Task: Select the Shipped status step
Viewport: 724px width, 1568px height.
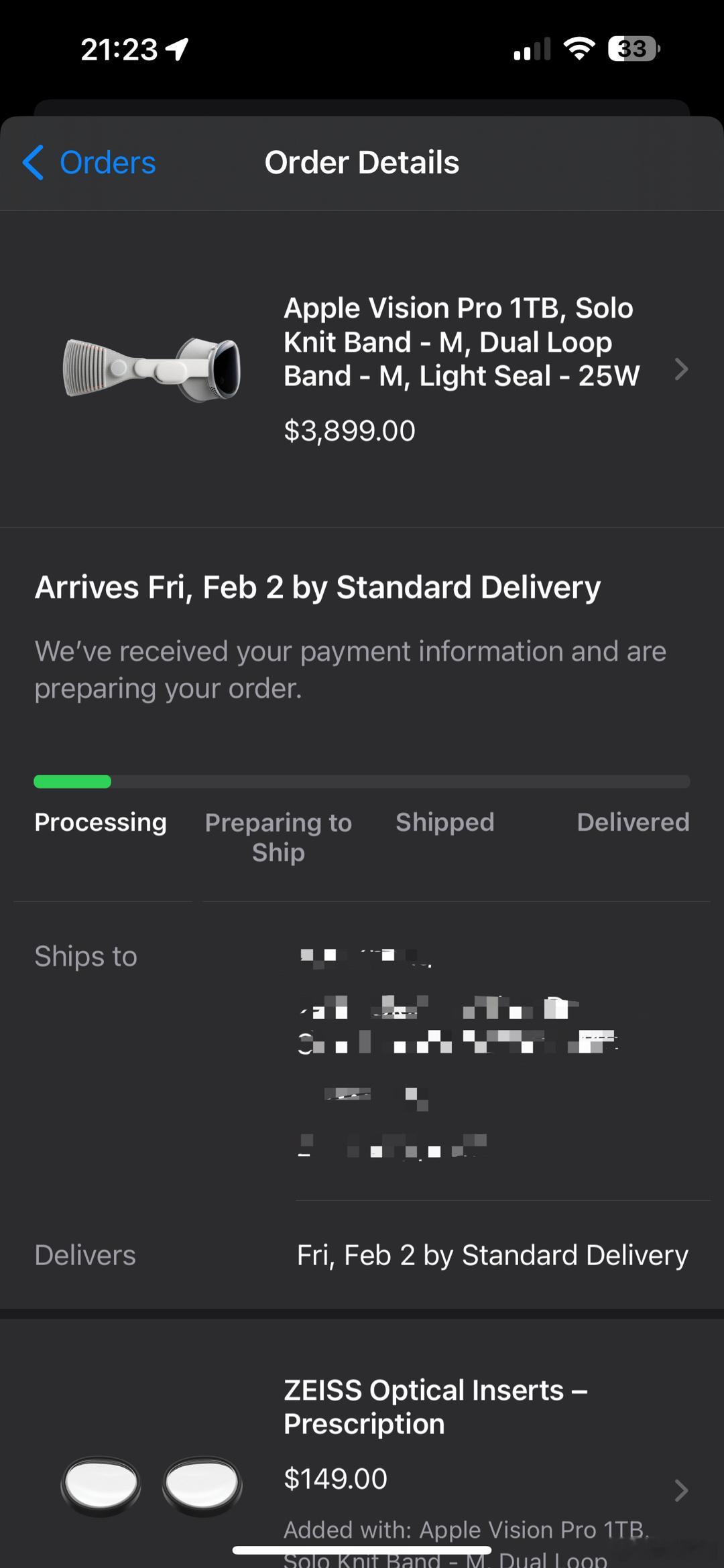Action: (445, 822)
